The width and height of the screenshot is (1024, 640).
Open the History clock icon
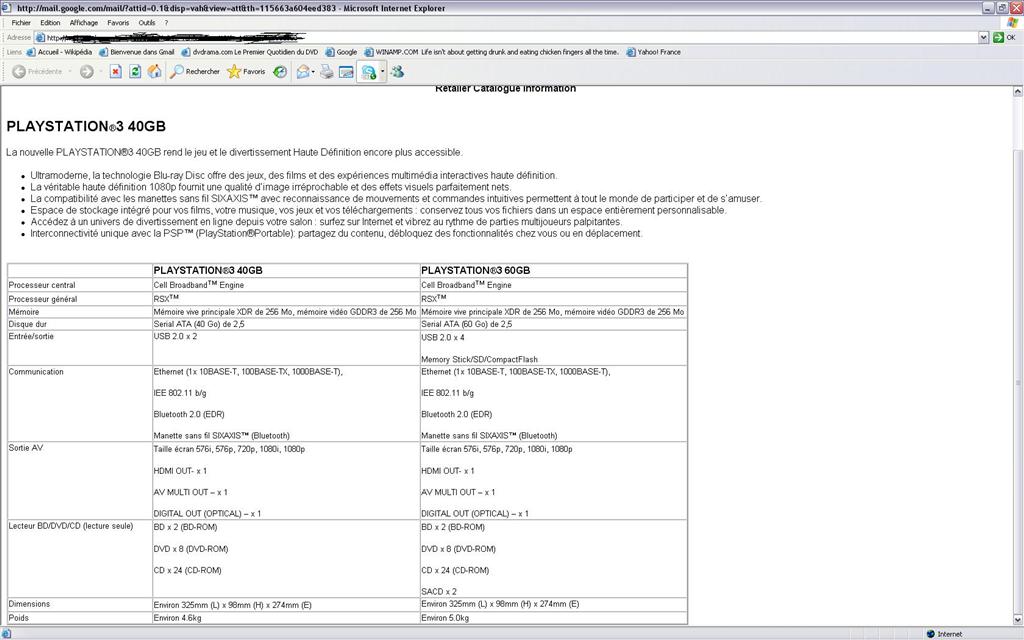point(280,72)
